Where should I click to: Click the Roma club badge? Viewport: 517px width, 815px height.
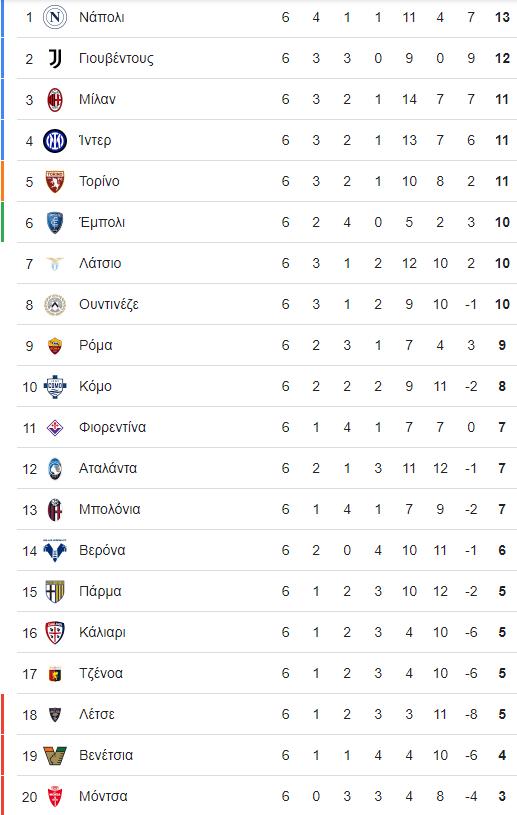[55, 346]
